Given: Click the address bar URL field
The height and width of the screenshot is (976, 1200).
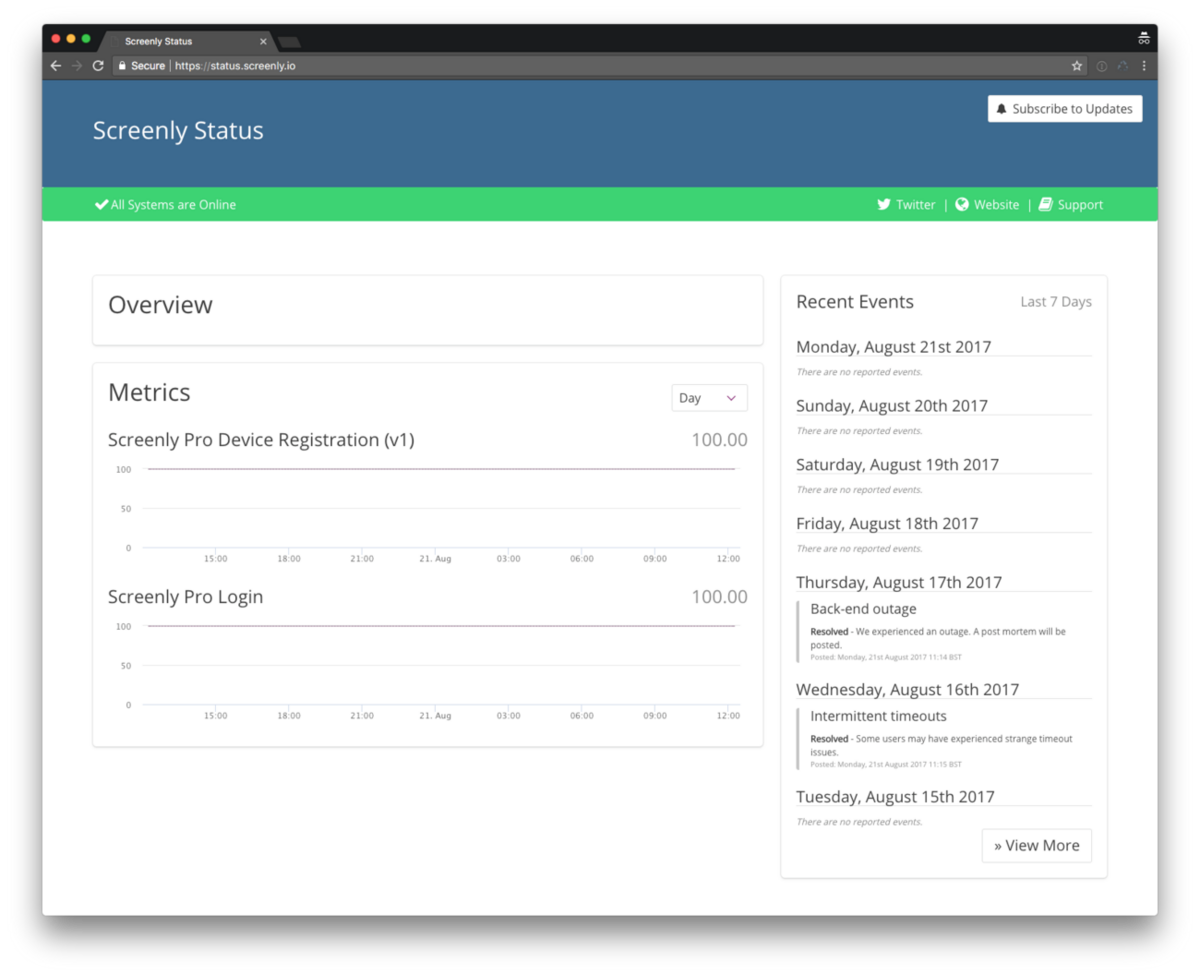Looking at the screenshot, I should click(x=600, y=66).
